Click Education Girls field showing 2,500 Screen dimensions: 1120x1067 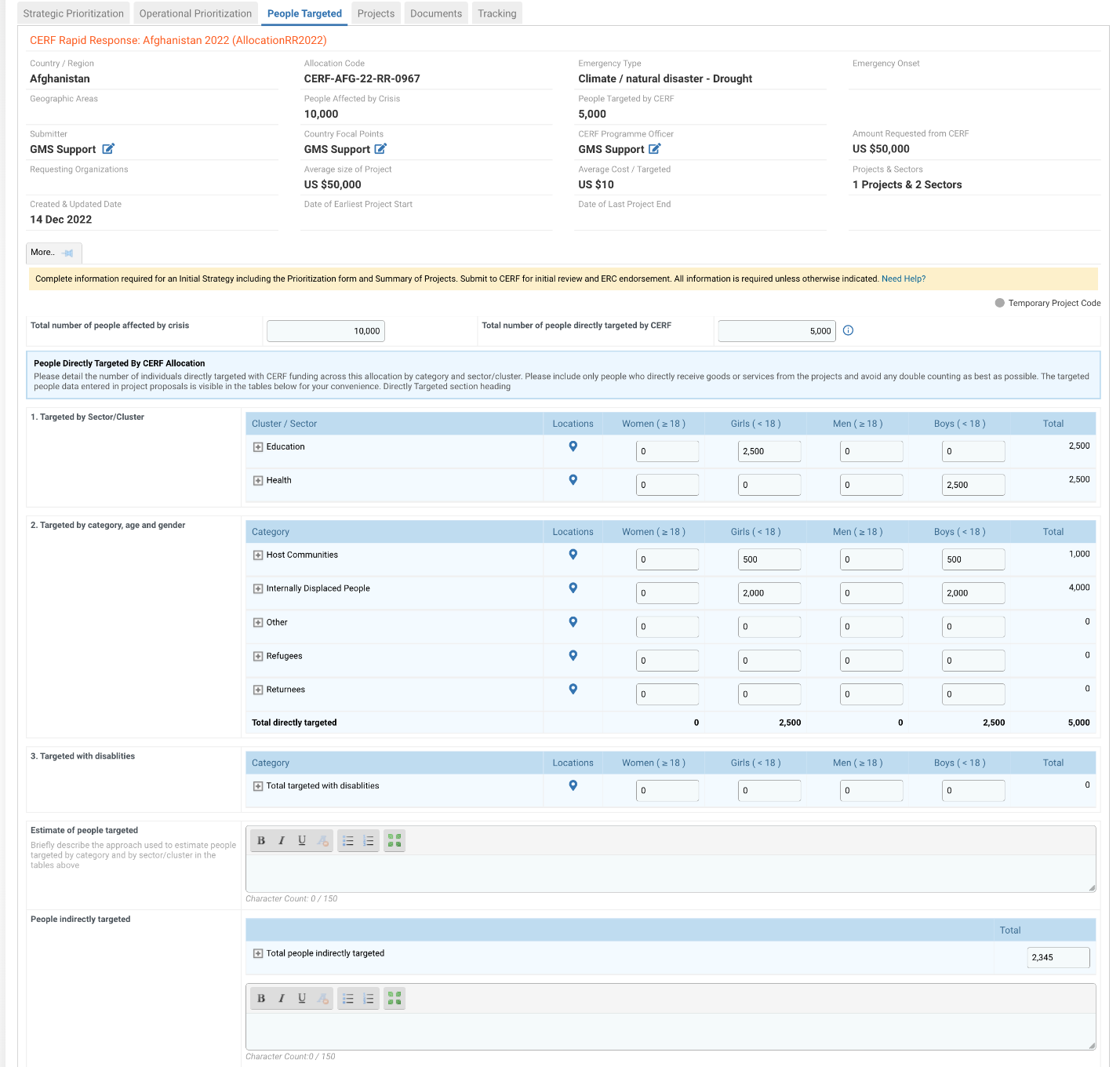pos(769,451)
